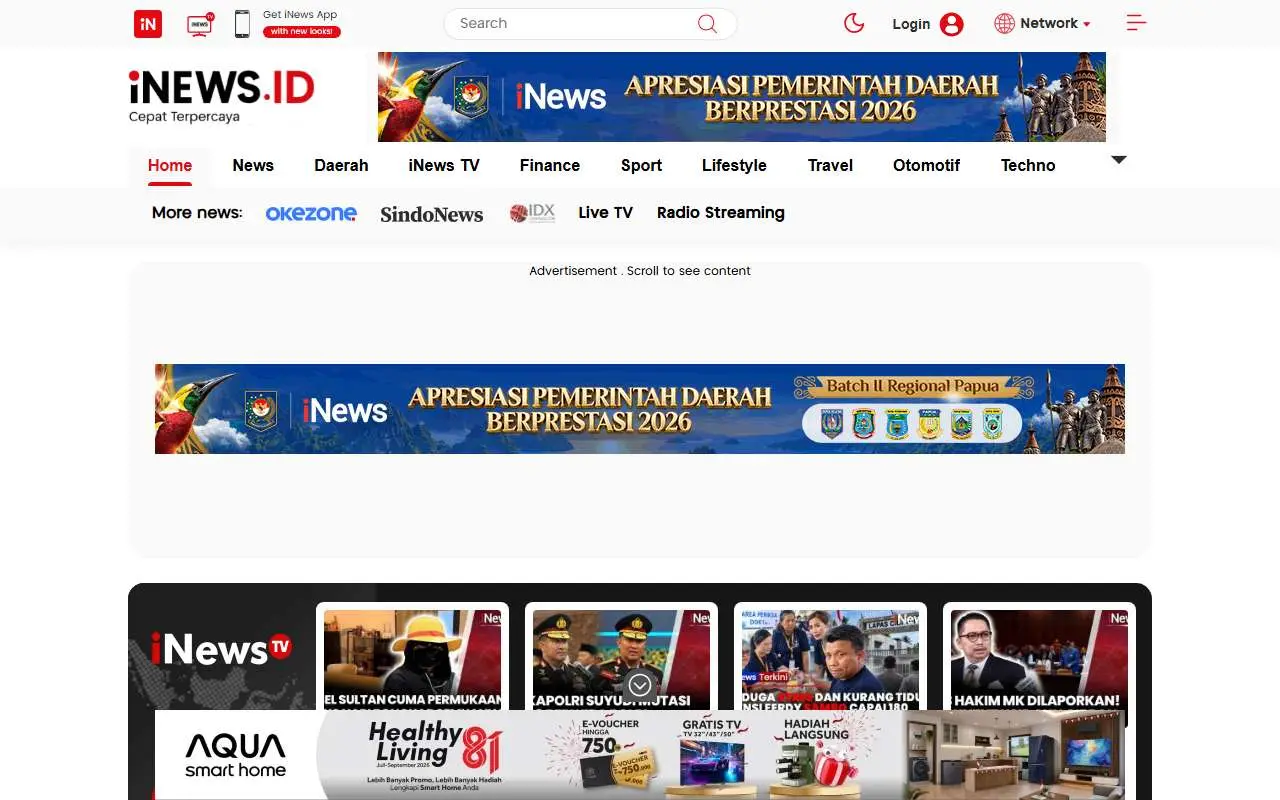Open the Otomotif section
Viewport: 1280px width, 800px height.
(x=926, y=165)
